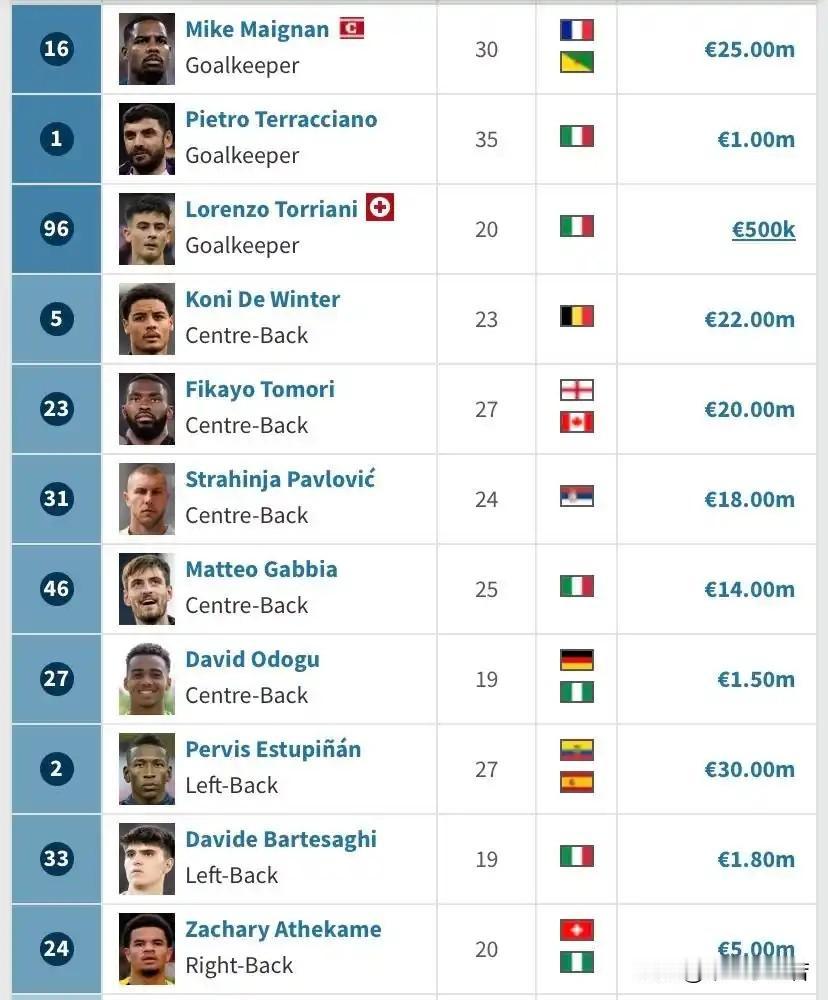The width and height of the screenshot is (828, 1000).
Task: Open Matteo Gabbia's player page
Action: point(262,569)
